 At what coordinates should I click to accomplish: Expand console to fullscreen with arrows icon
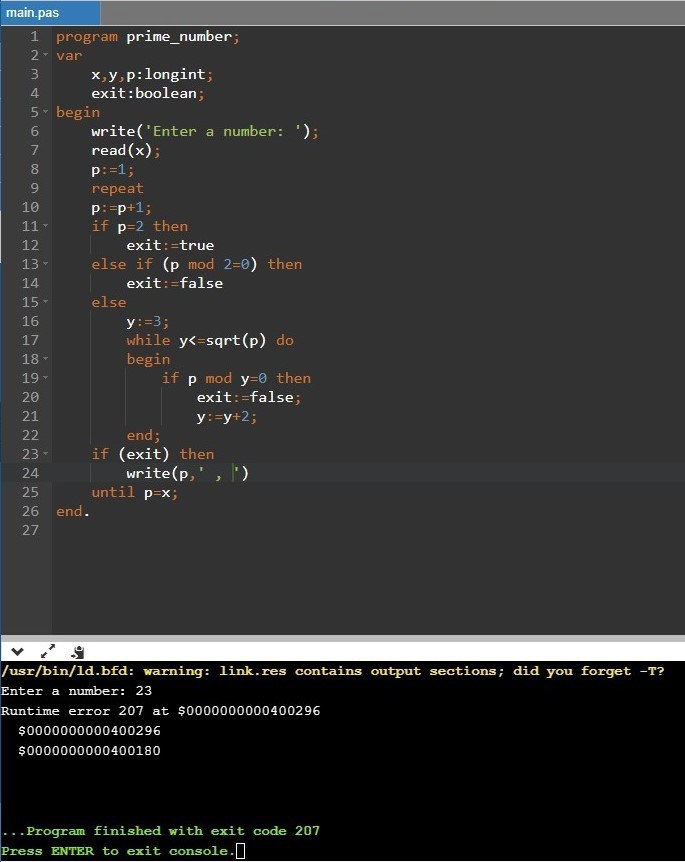click(47, 651)
